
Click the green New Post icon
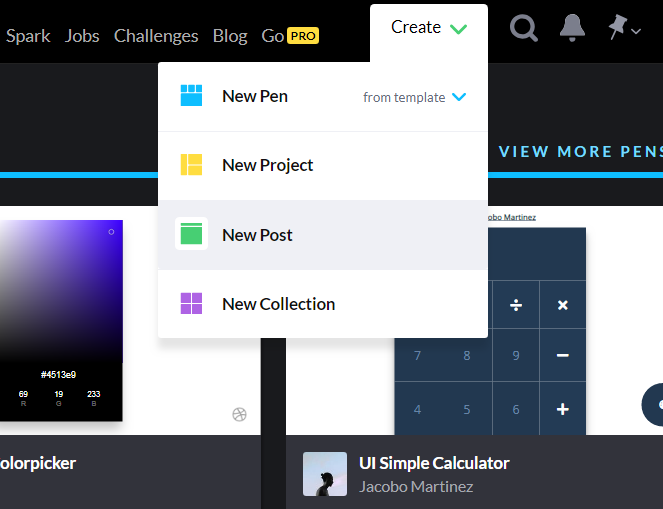[x=191, y=234]
